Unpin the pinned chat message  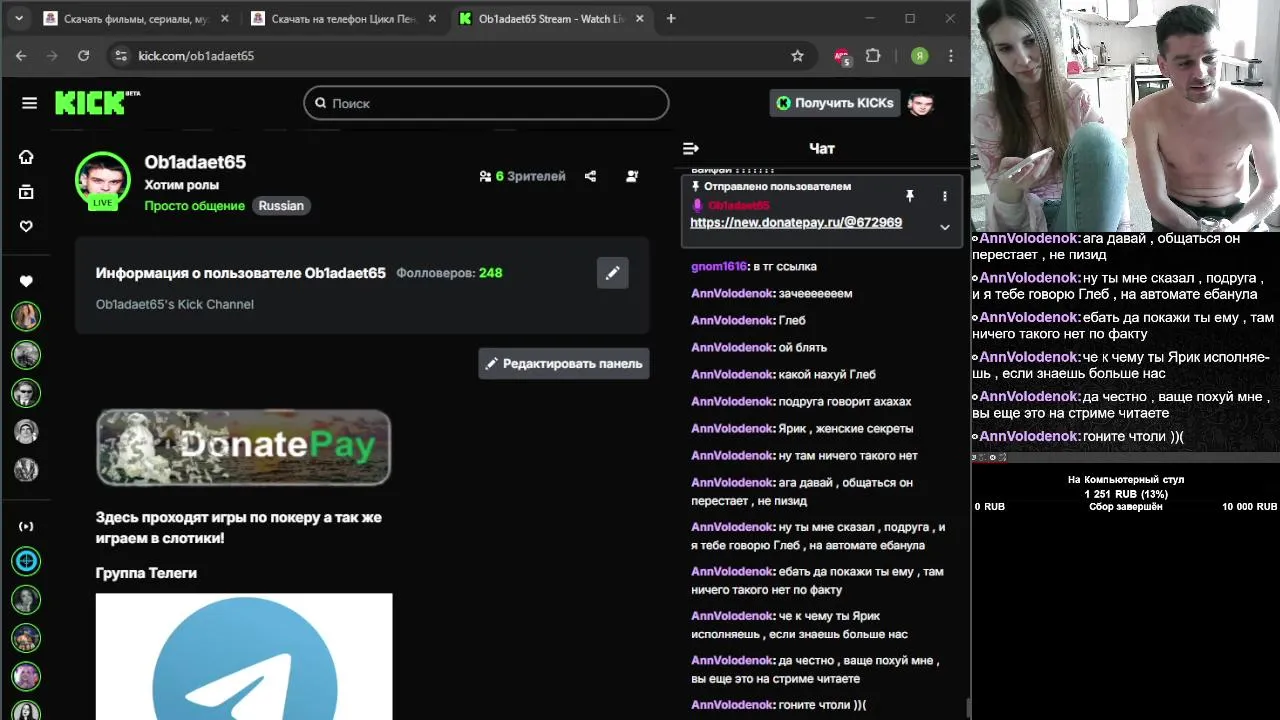(x=910, y=196)
